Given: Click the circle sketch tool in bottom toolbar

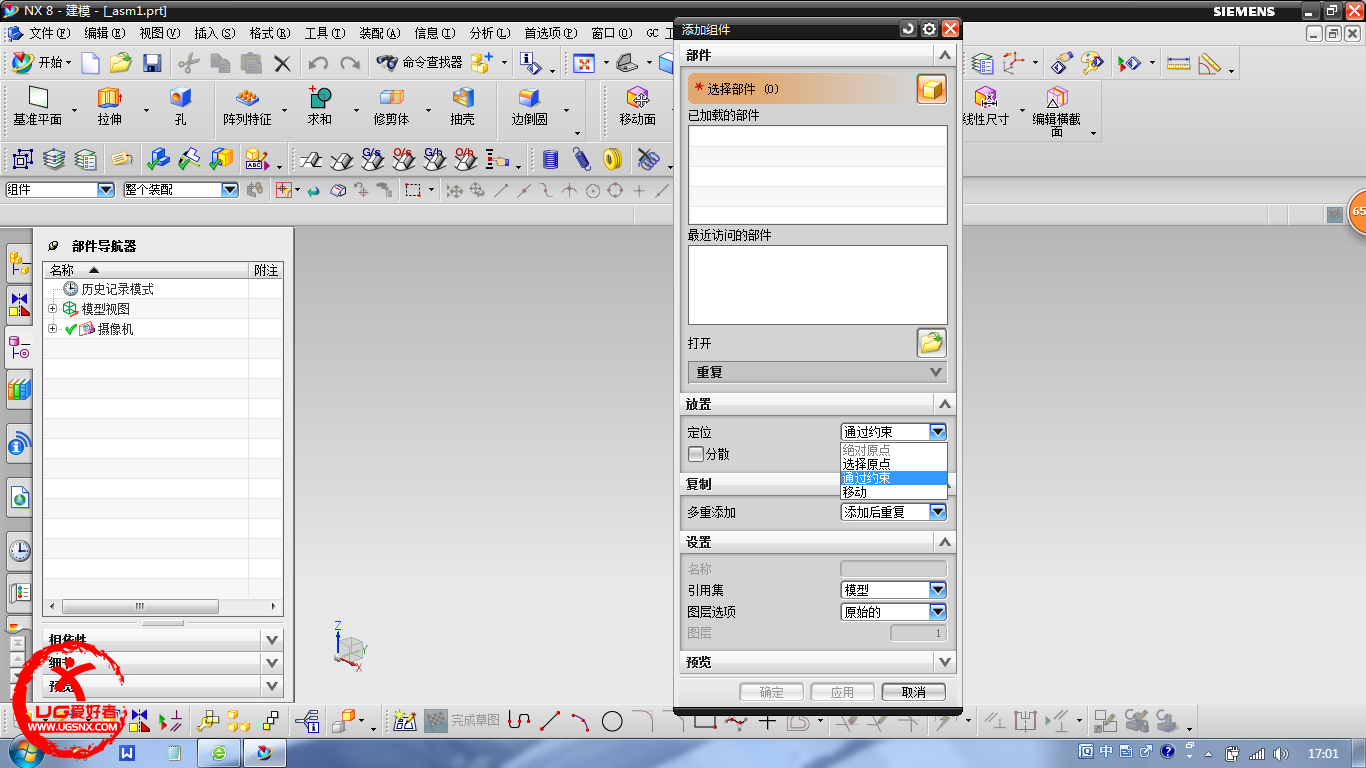Looking at the screenshot, I should point(612,720).
